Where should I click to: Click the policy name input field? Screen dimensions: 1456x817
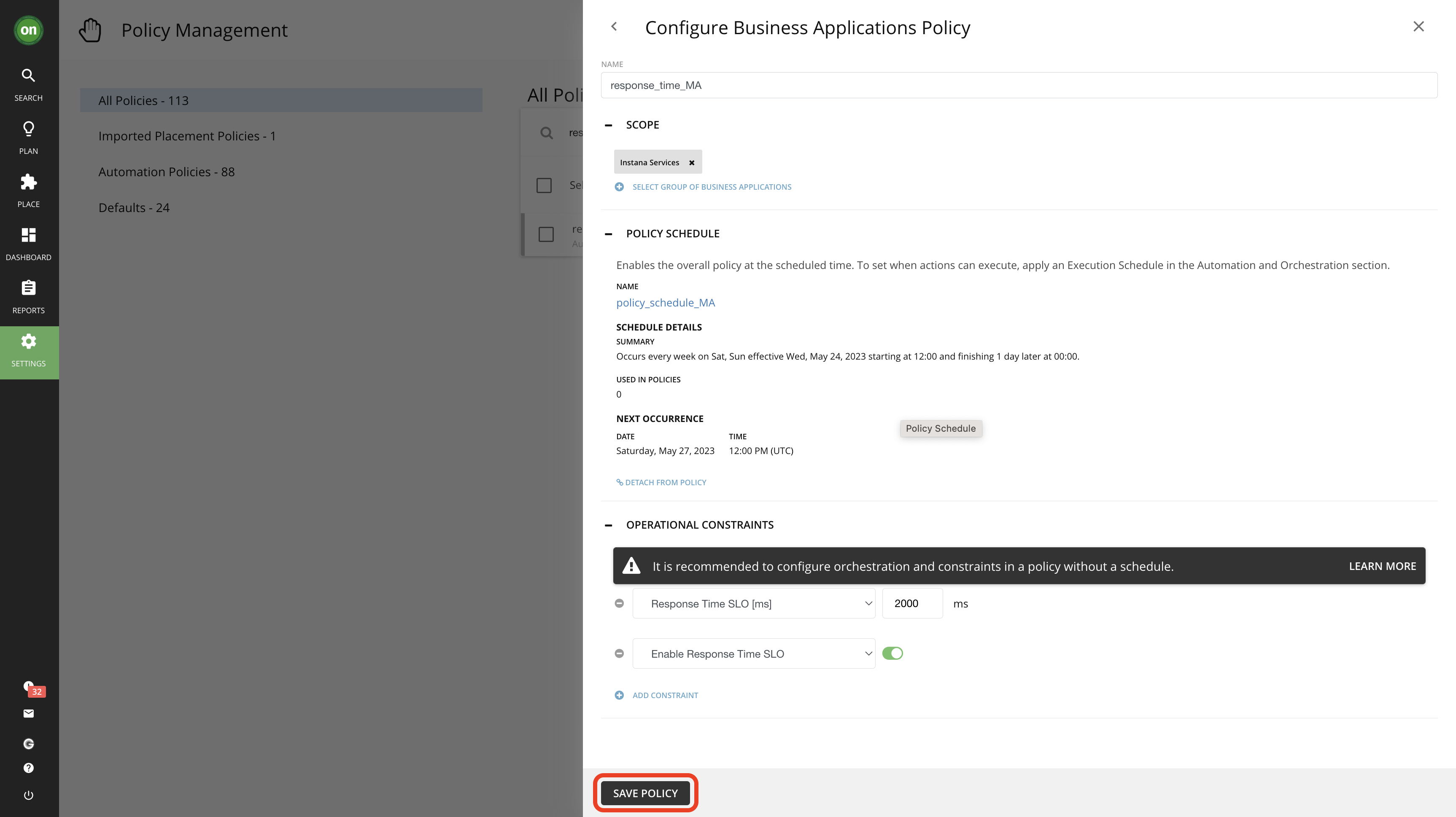point(1019,85)
